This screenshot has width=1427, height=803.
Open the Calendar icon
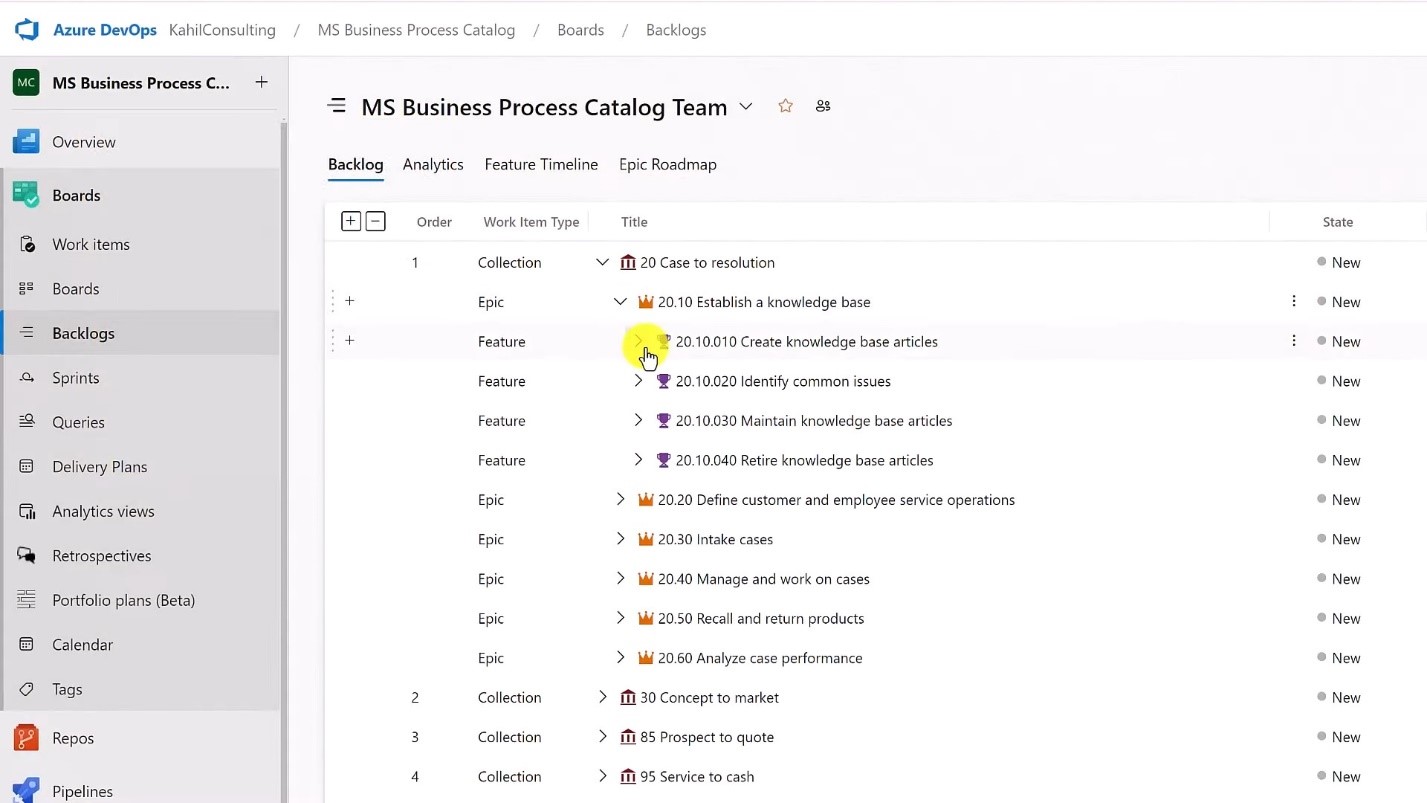[x=27, y=644]
